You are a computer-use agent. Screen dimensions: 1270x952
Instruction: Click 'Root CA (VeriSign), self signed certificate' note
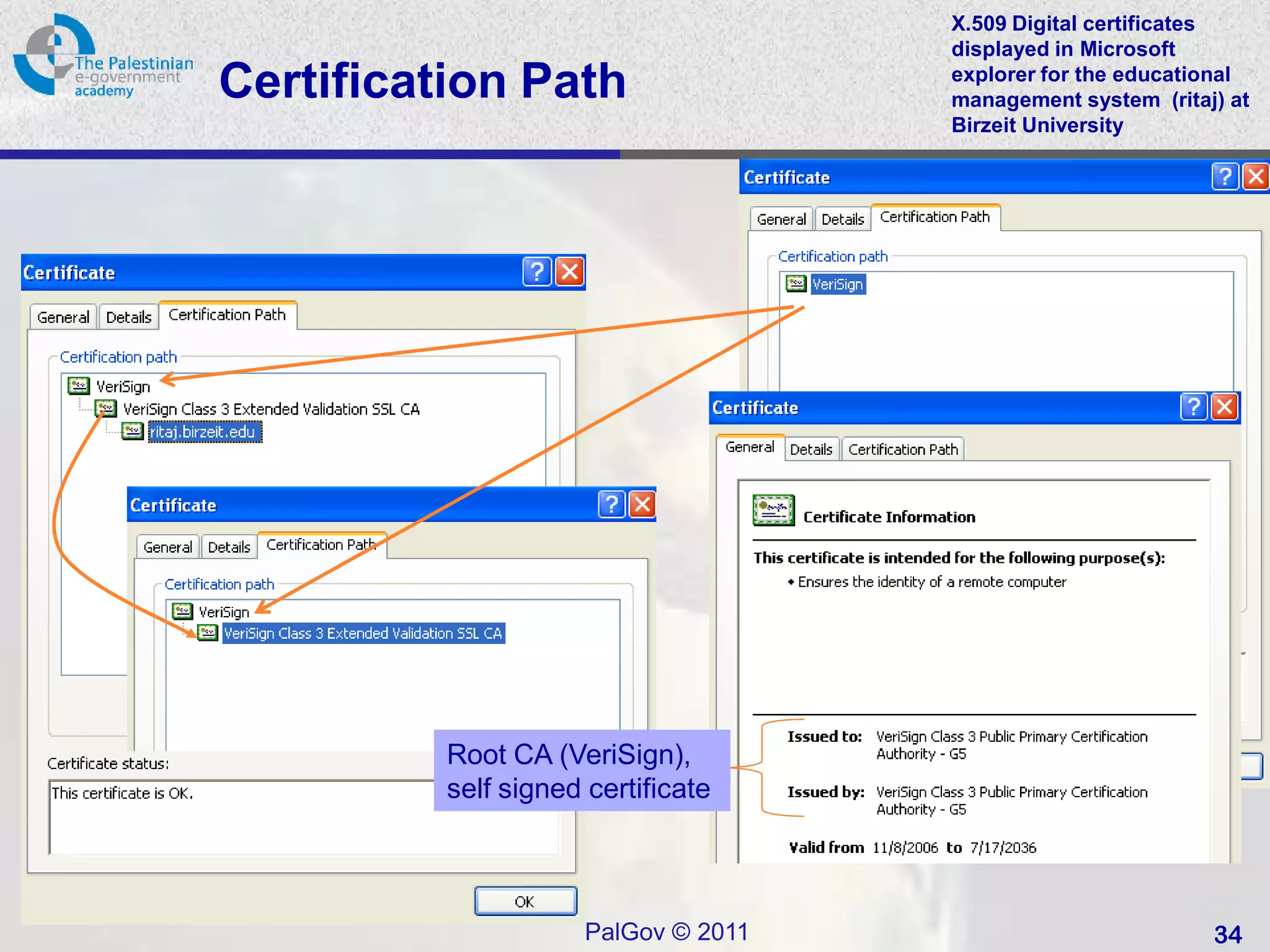click(x=582, y=770)
